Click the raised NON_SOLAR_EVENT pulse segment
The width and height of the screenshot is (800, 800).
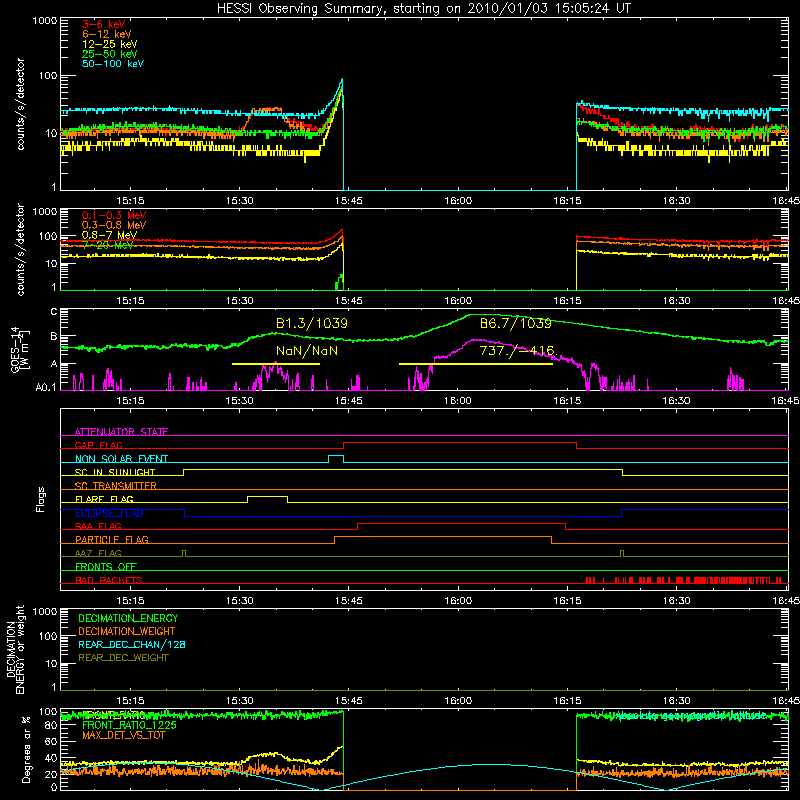pyautogui.click(x=336, y=456)
